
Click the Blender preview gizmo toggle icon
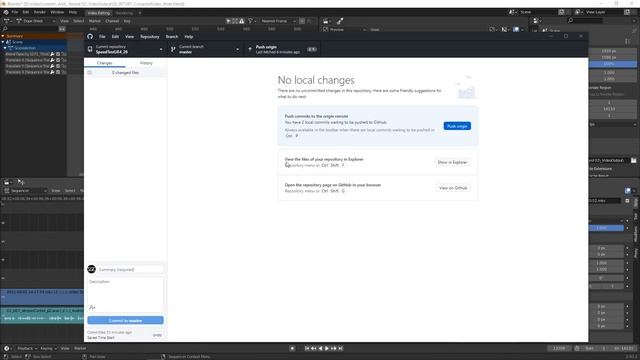tap(504, 29)
